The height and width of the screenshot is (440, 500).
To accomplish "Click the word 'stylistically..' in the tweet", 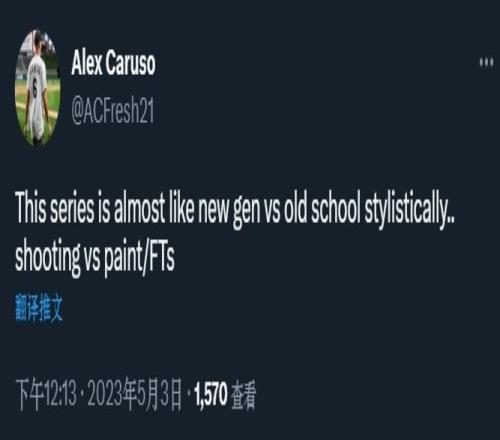I will click(409, 210).
